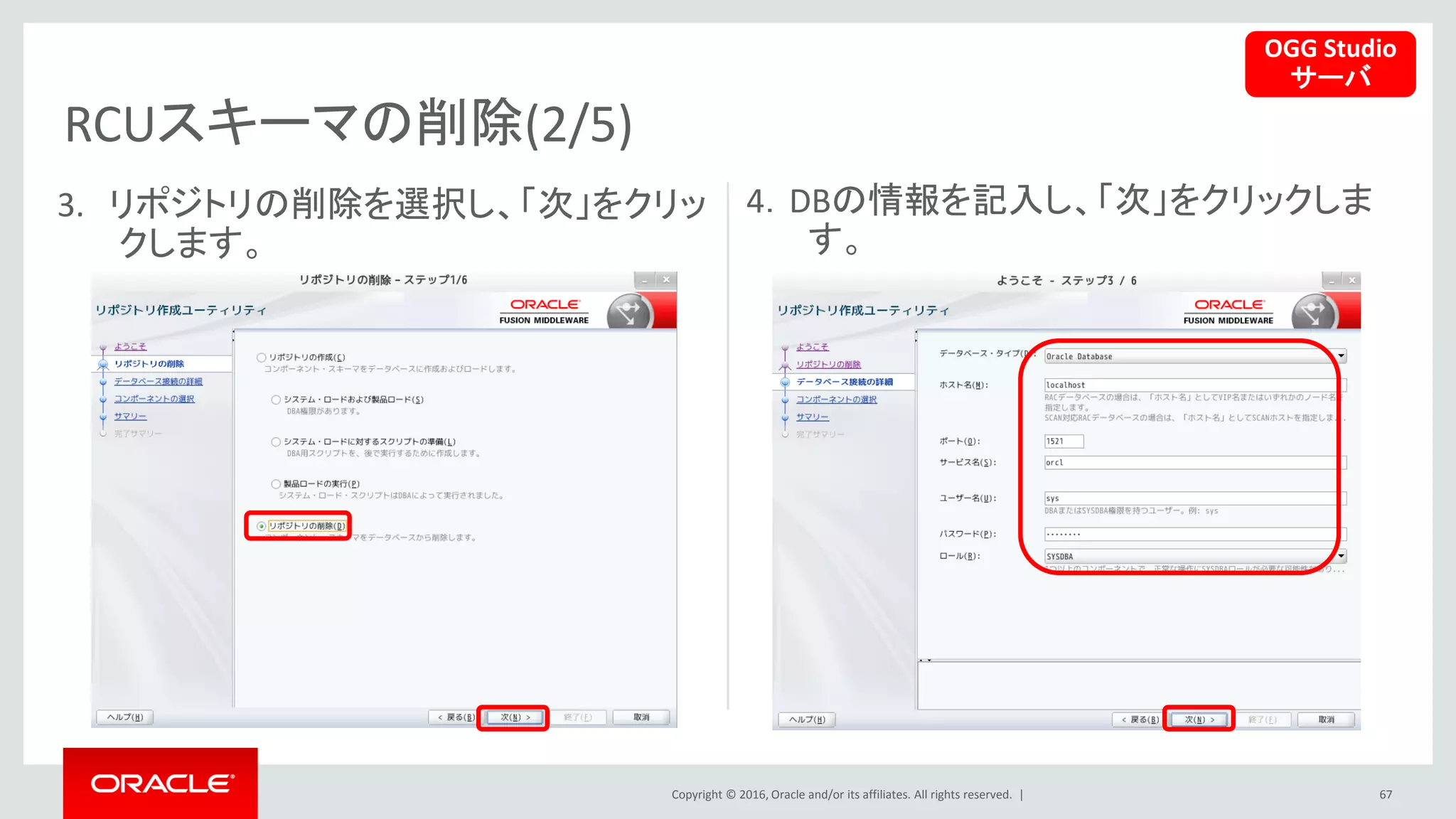Select データベース接続の詳細 step in right dialog
The image size is (1456, 819).
point(844,382)
